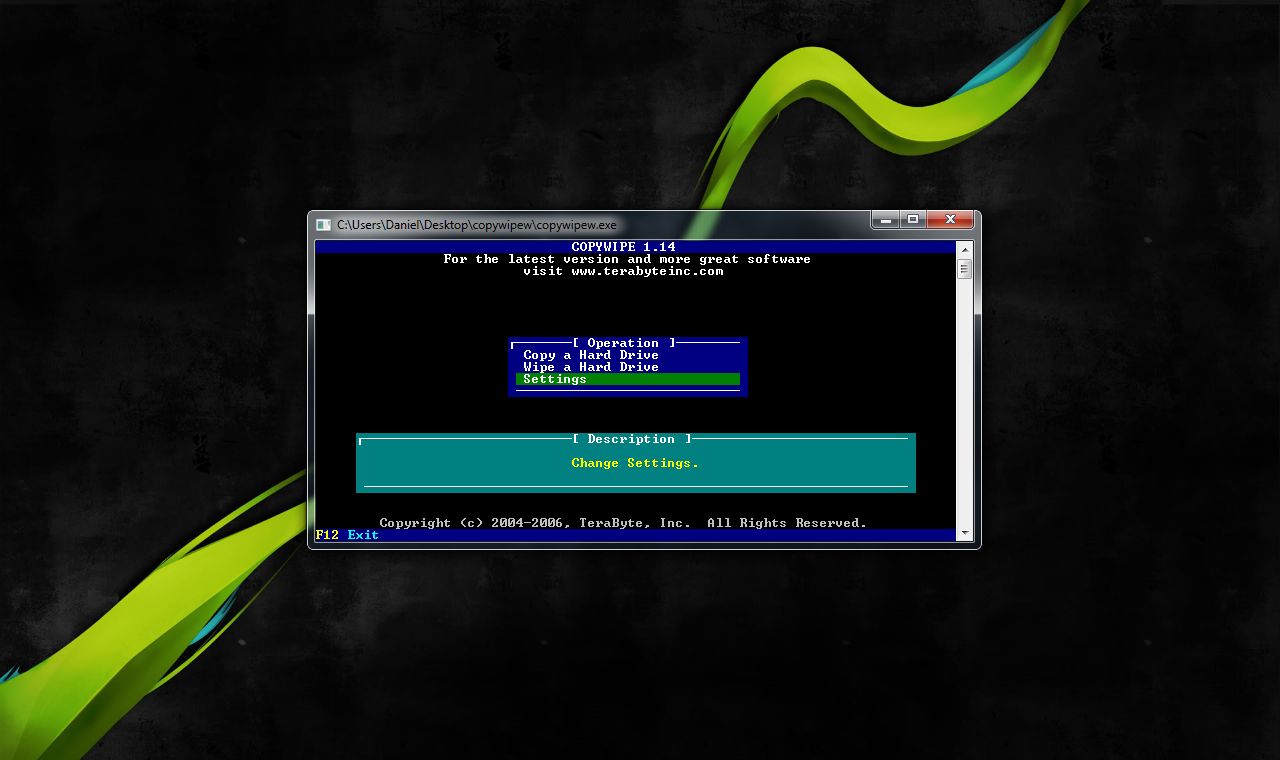Minimize the copywipew.exe console window

point(885,219)
